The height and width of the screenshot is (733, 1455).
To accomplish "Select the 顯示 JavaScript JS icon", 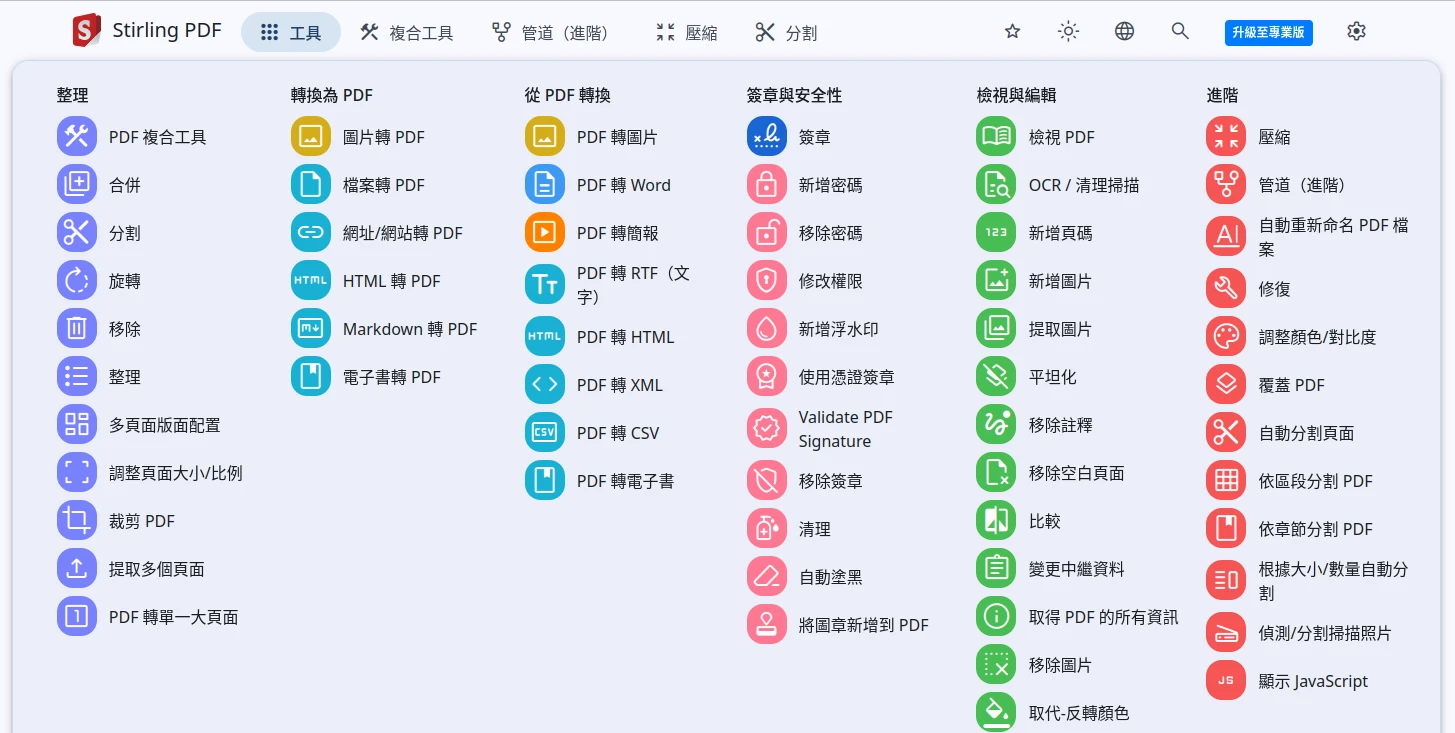I will pos(1226,680).
